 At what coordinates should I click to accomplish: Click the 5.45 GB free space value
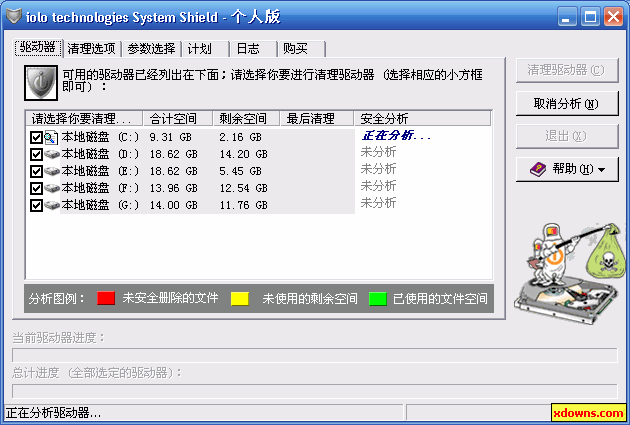tap(240, 171)
